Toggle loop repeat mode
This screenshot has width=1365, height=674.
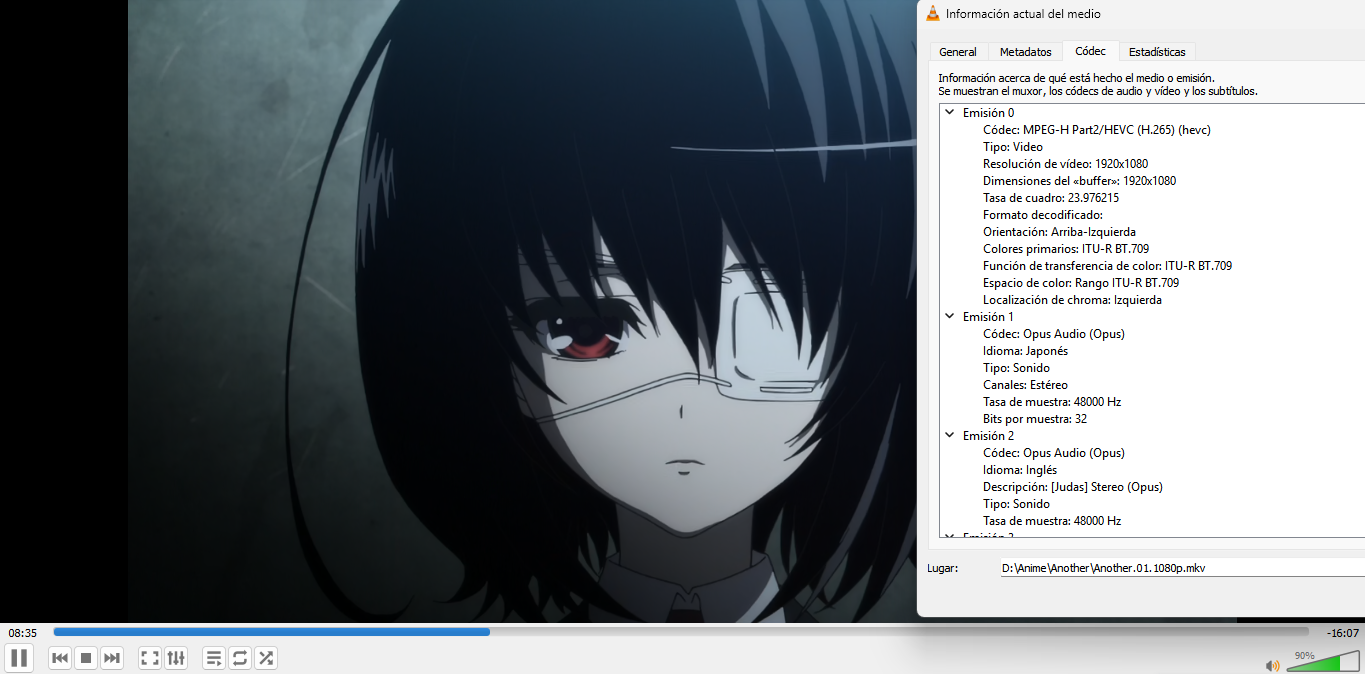(240, 658)
